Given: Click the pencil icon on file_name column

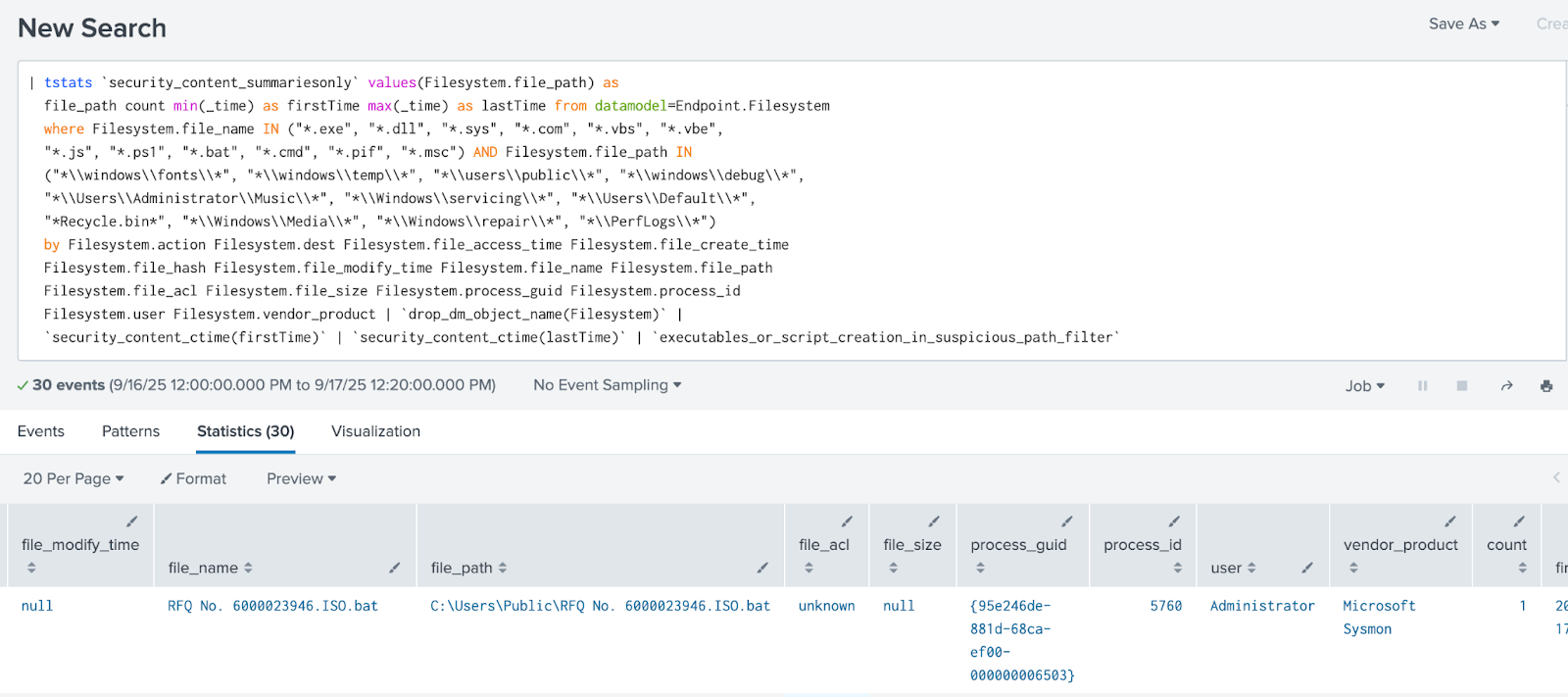Looking at the screenshot, I should tap(394, 568).
